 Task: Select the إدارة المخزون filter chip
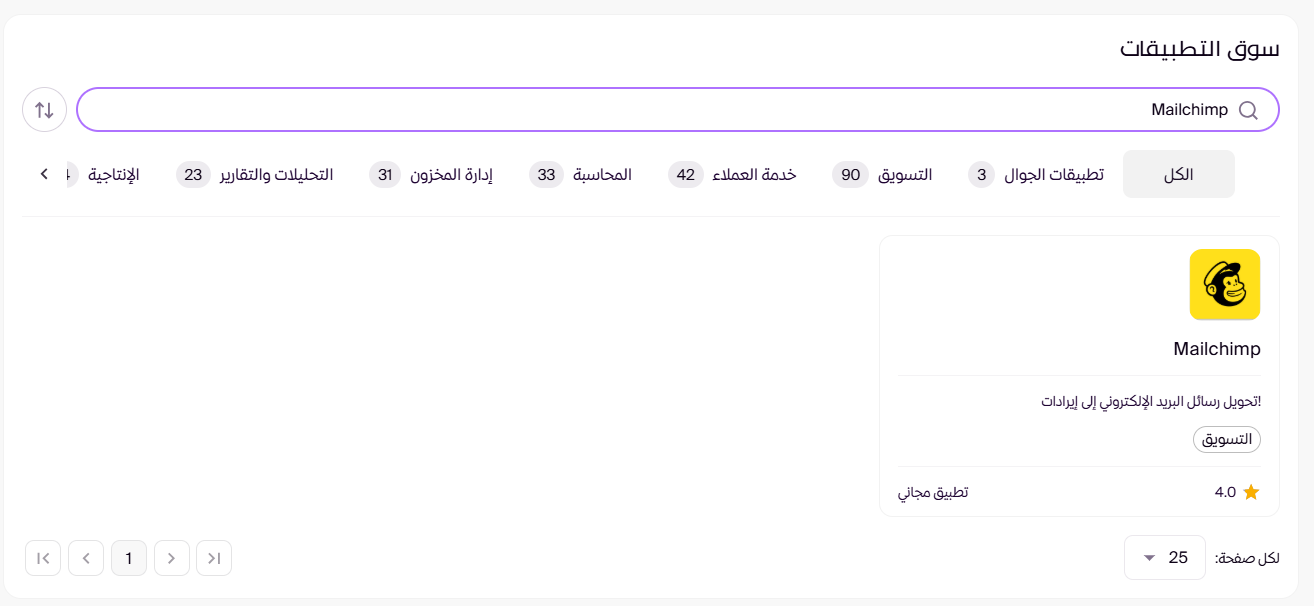pos(432,174)
